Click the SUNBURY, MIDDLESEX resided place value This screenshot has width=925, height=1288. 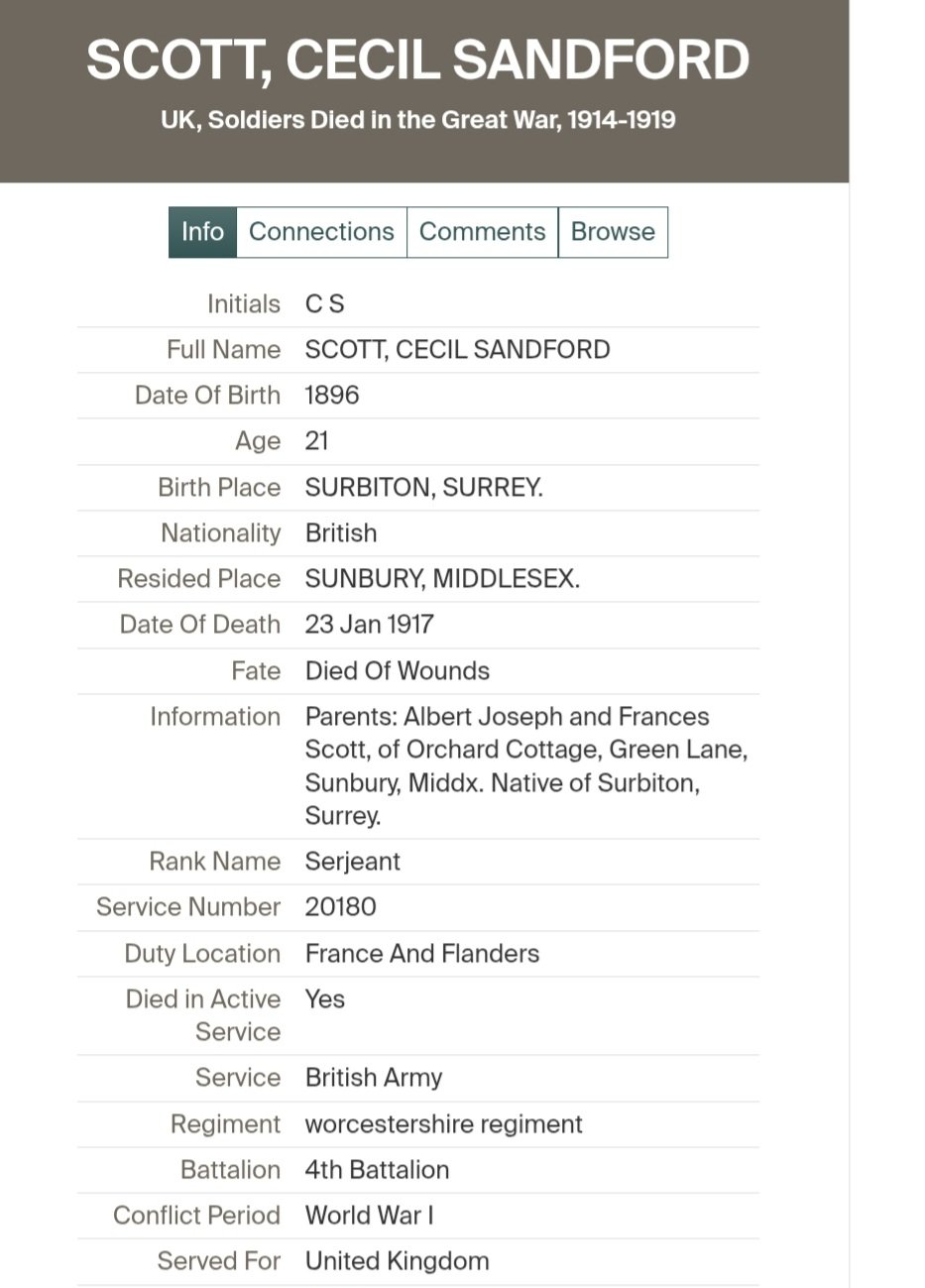[x=441, y=578]
